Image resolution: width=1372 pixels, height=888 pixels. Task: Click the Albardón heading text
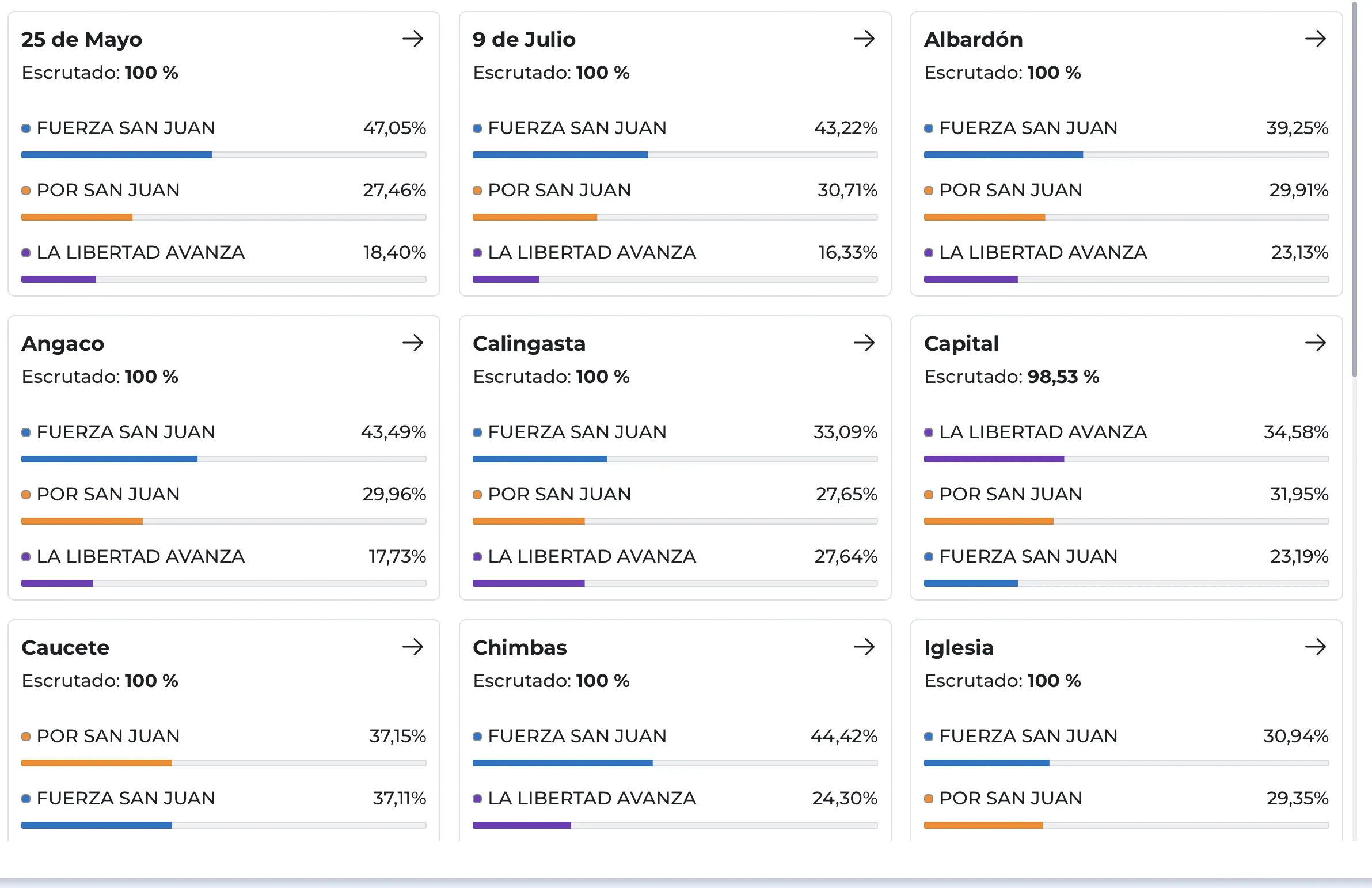click(x=973, y=39)
